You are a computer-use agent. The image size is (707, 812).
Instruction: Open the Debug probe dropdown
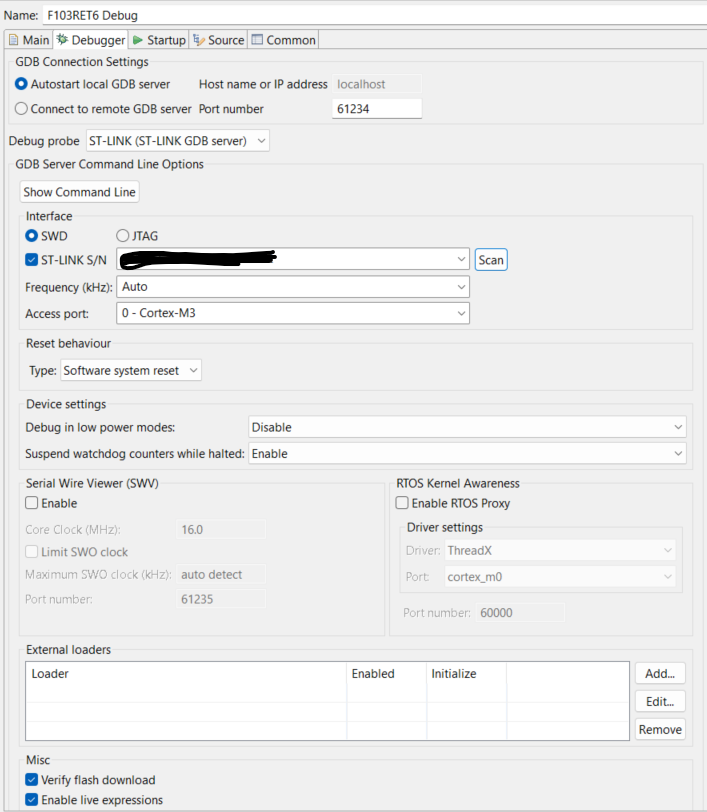(179, 141)
